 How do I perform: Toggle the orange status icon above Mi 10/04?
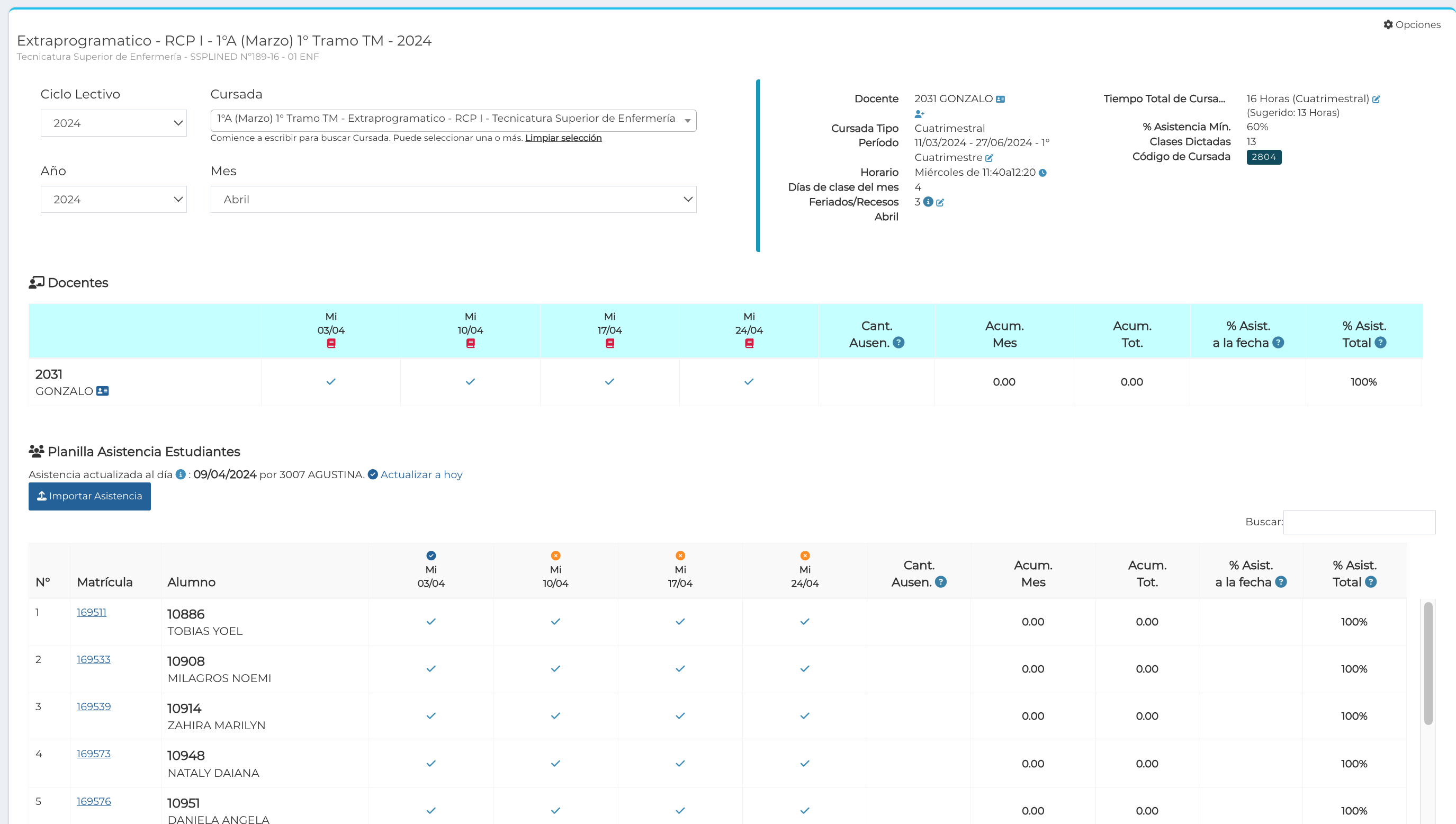click(555, 555)
